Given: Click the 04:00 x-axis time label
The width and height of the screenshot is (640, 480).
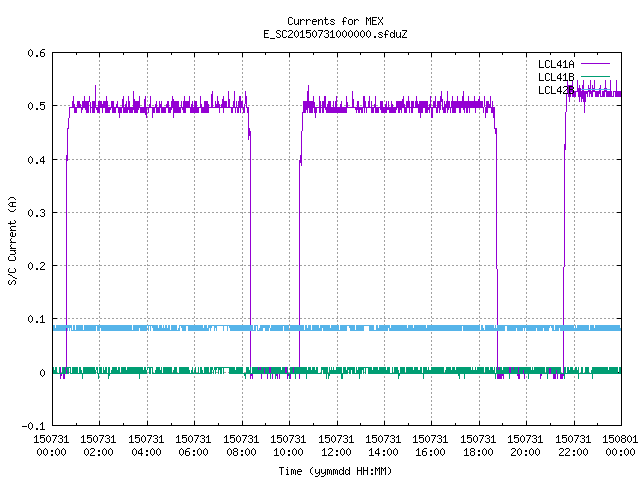Looking at the screenshot, I should 146,452.
